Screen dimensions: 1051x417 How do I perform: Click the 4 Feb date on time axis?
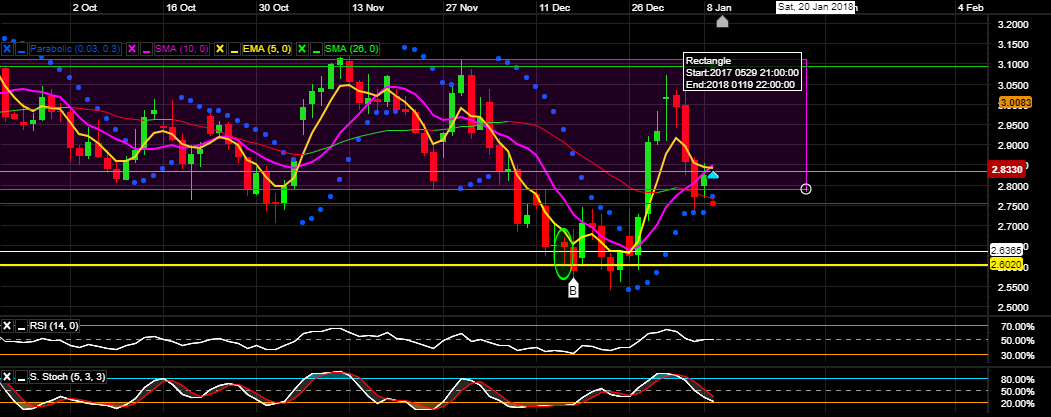tap(971, 7)
